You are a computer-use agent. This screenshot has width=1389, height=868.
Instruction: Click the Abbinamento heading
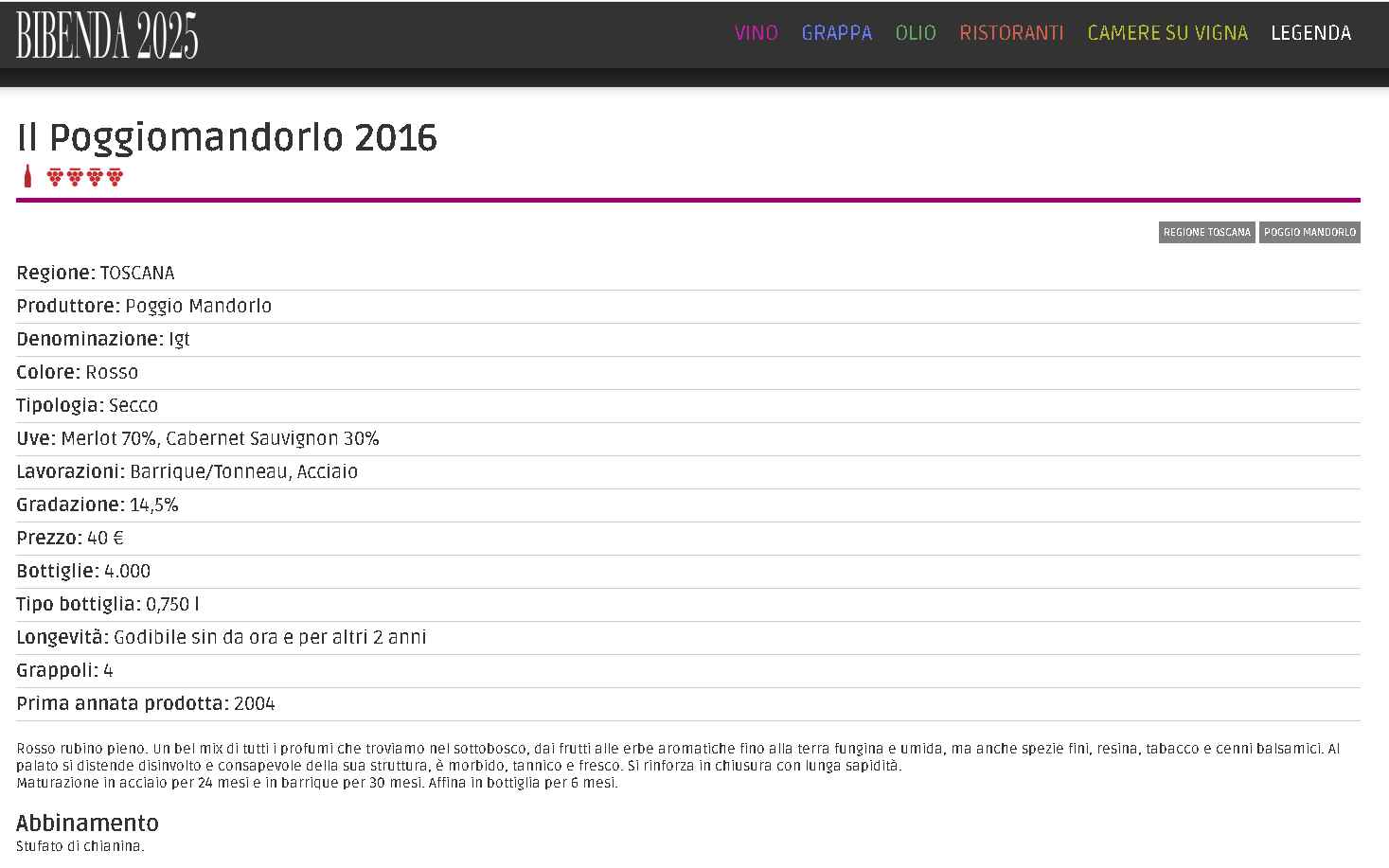87,823
